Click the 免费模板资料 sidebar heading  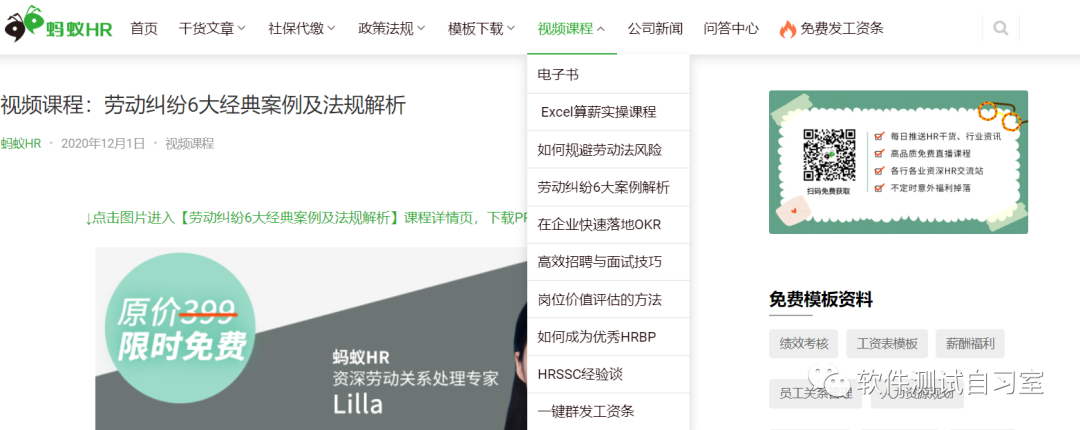[x=821, y=300]
